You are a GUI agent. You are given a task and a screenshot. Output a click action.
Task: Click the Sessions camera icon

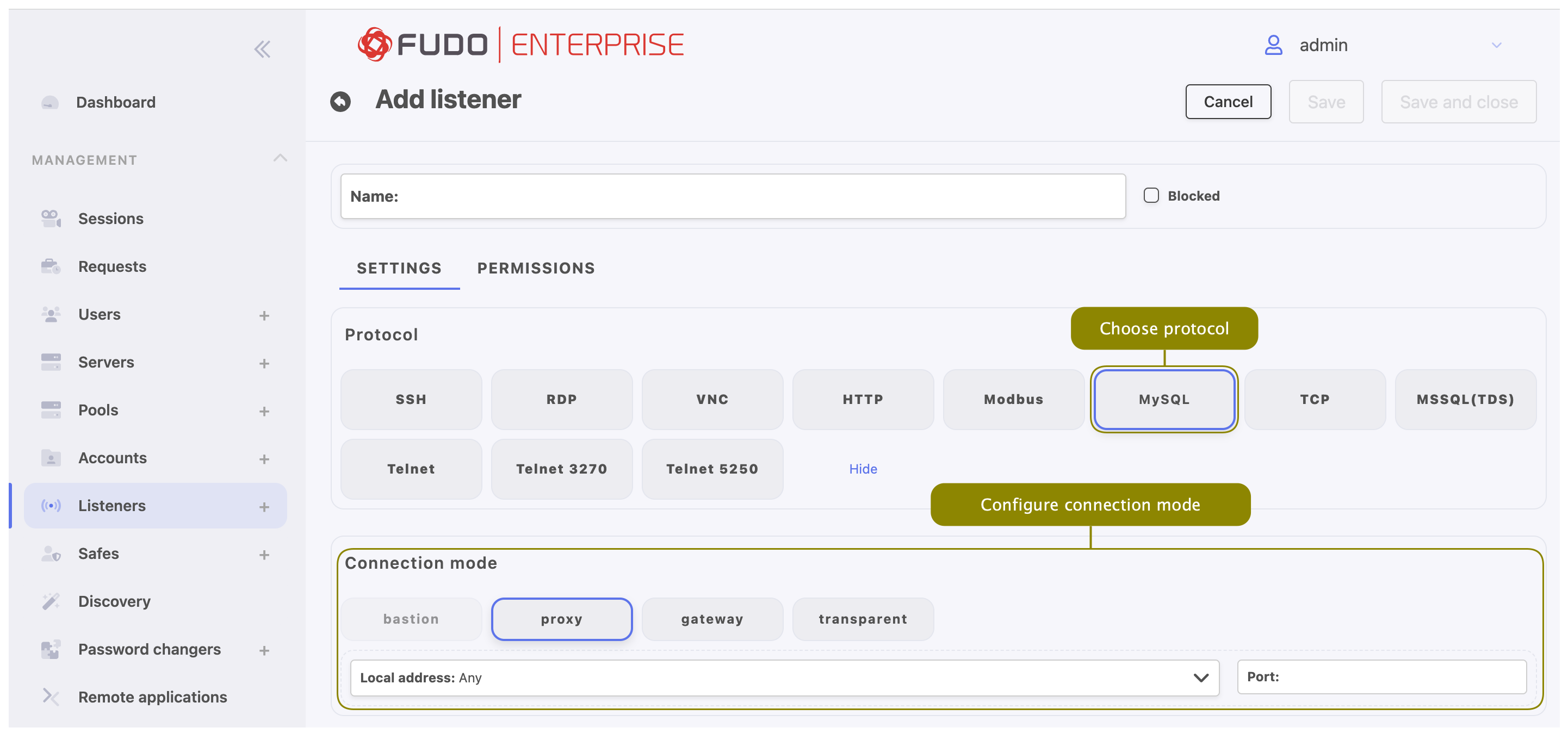(x=51, y=219)
